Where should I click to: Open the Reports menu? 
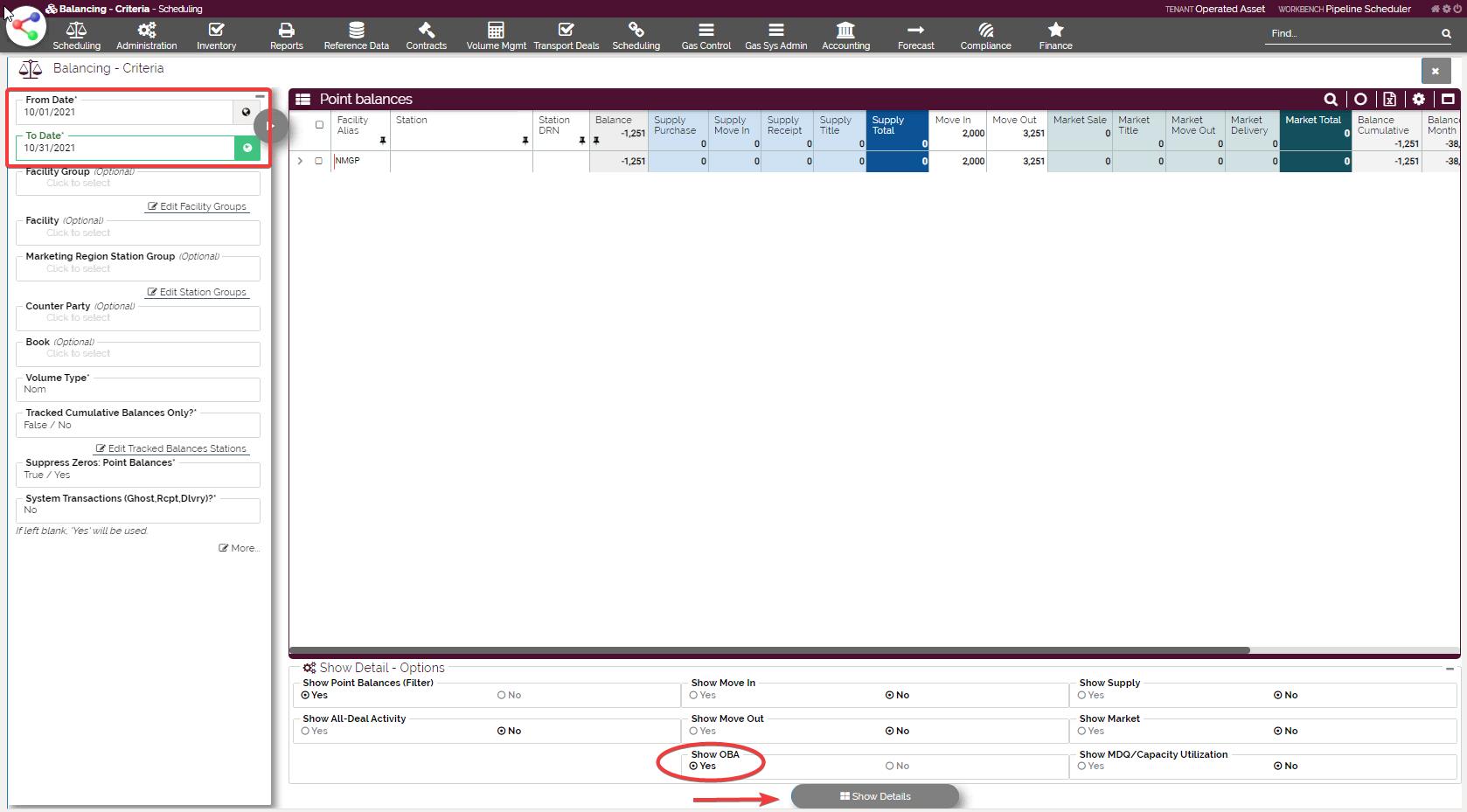tap(286, 36)
